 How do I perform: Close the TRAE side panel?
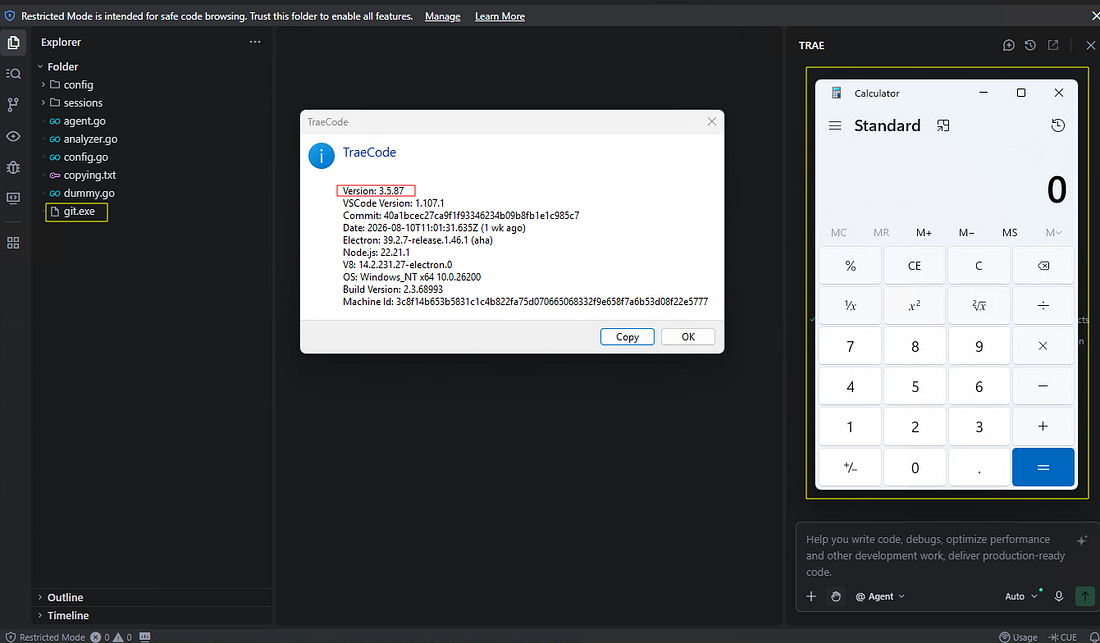coord(1090,45)
